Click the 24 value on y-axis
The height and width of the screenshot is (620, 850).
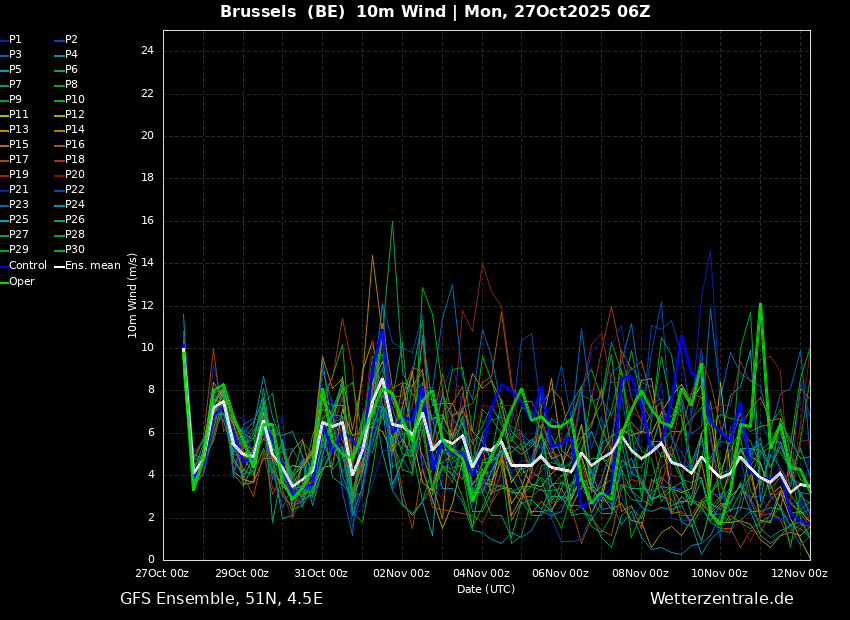pos(147,51)
